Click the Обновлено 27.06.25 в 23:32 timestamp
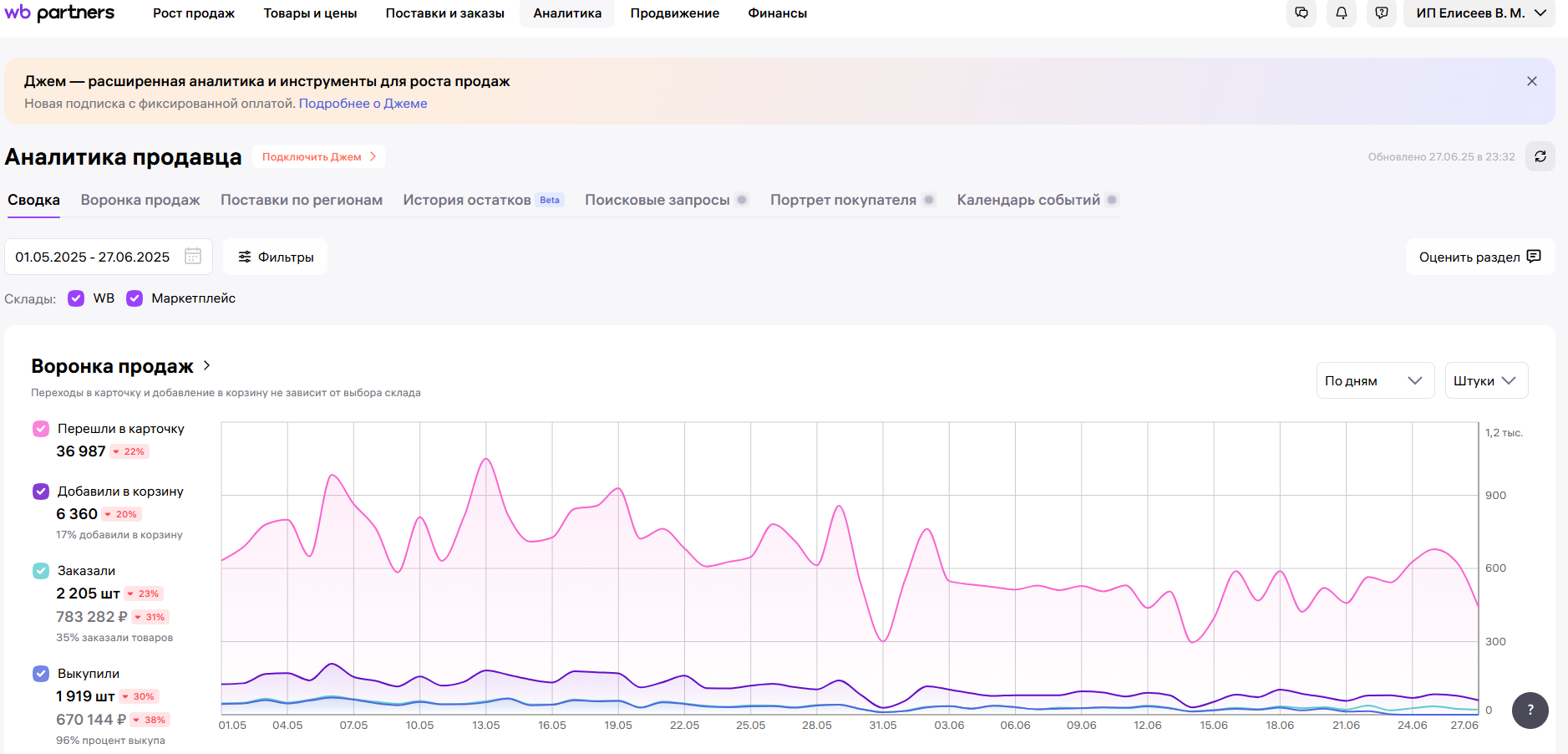The height and width of the screenshot is (754, 1568). 1441,156
